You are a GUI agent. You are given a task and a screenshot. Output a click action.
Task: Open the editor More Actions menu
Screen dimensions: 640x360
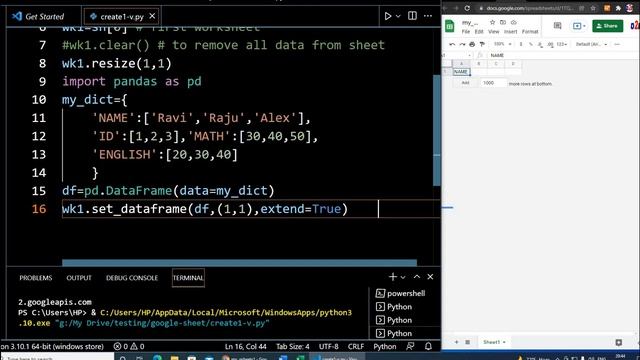(x=428, y=16)
